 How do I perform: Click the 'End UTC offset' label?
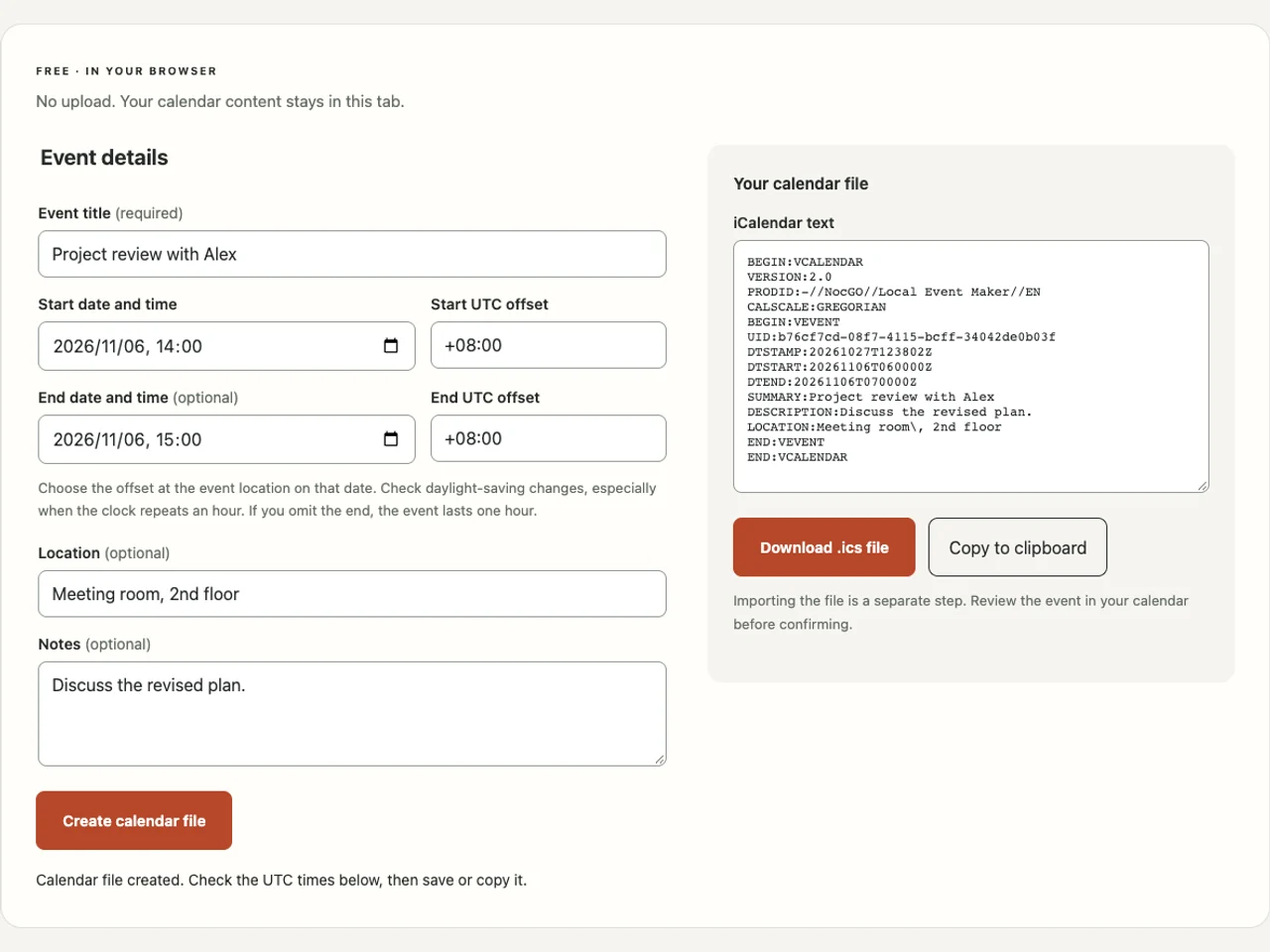pos(485,398)
